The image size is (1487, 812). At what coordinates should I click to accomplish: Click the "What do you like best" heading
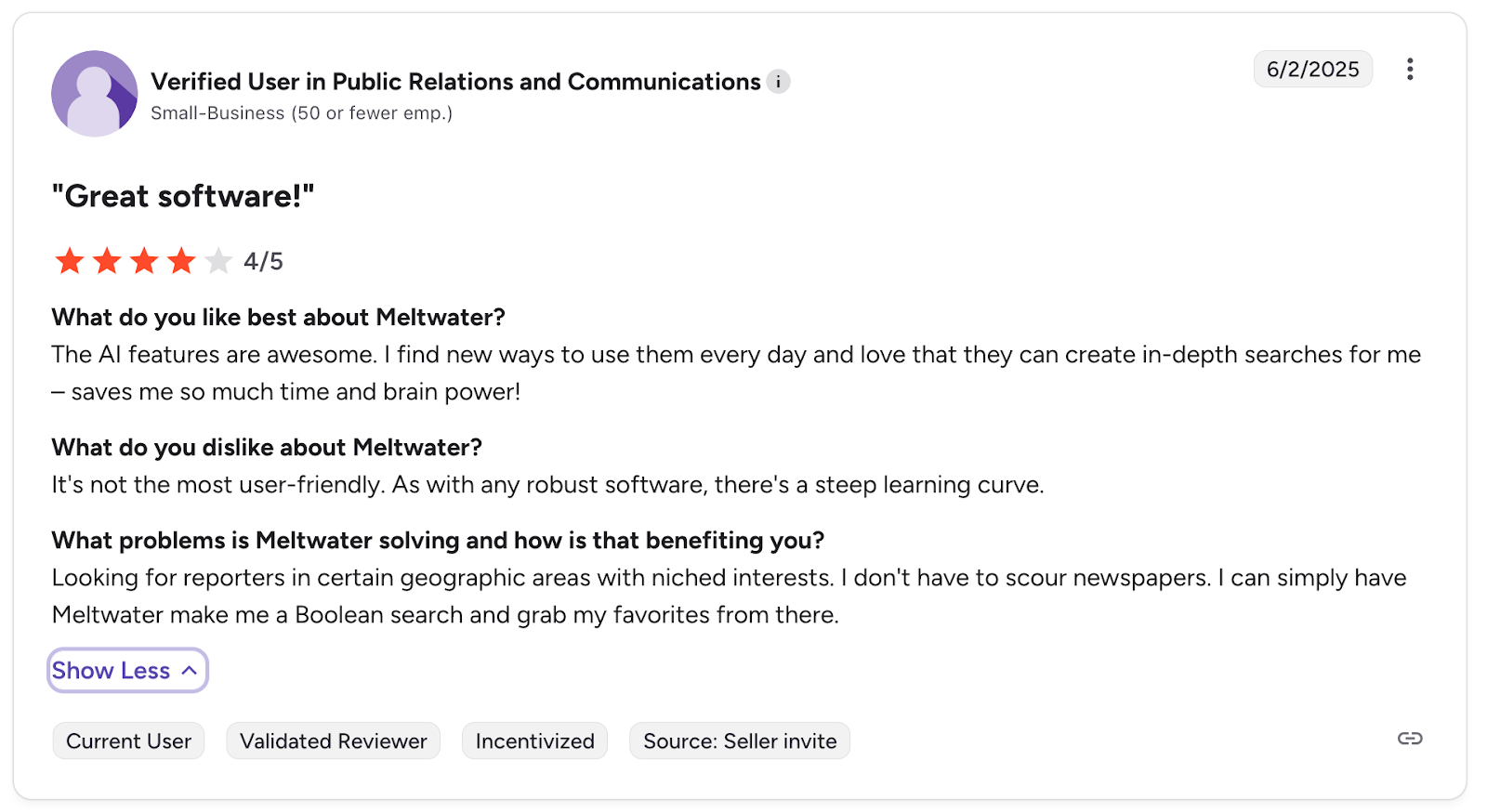click(x=278, y=318)
